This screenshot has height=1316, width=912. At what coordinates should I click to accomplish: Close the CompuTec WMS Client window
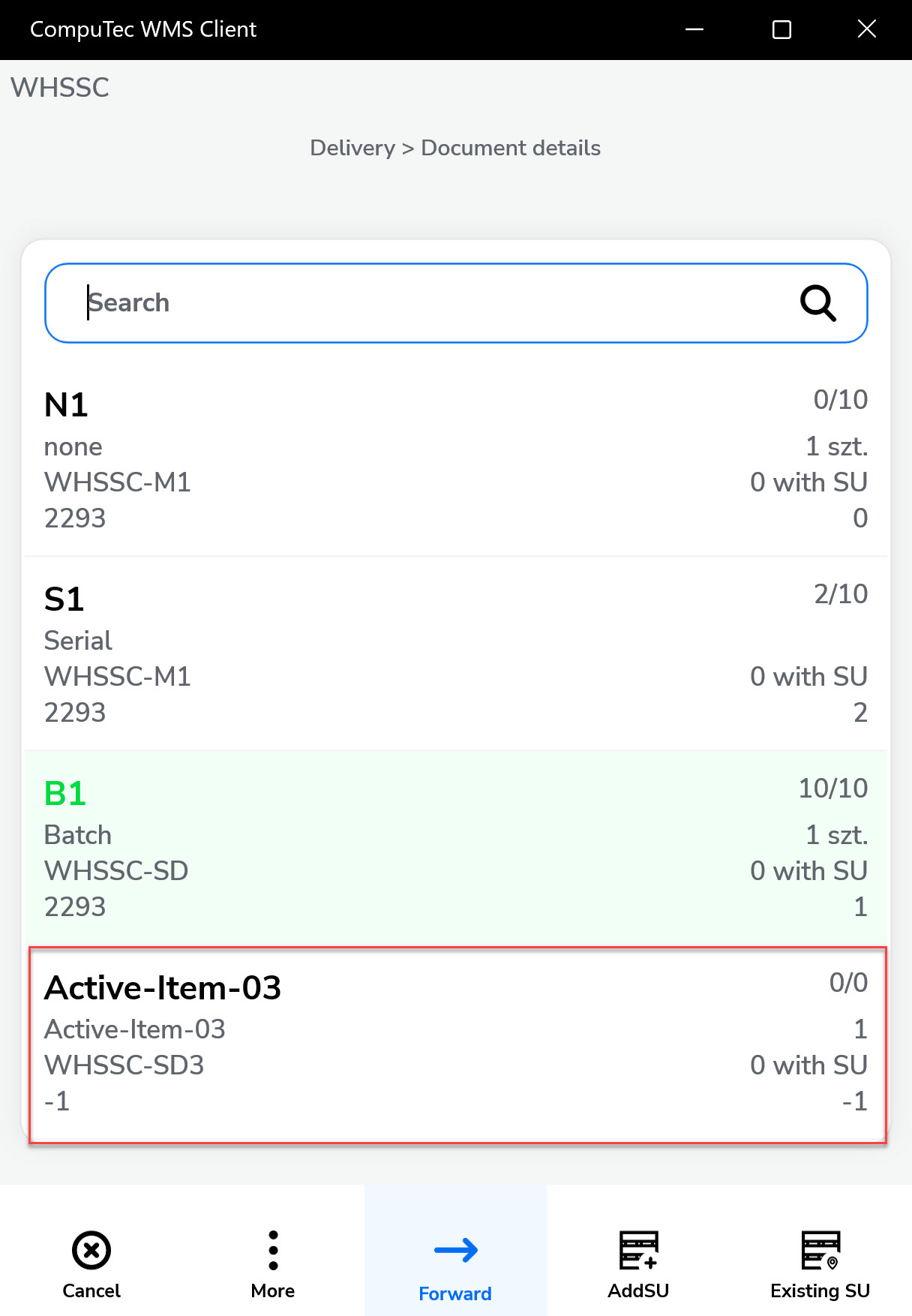pyautogui.click(x=867, y=29)
